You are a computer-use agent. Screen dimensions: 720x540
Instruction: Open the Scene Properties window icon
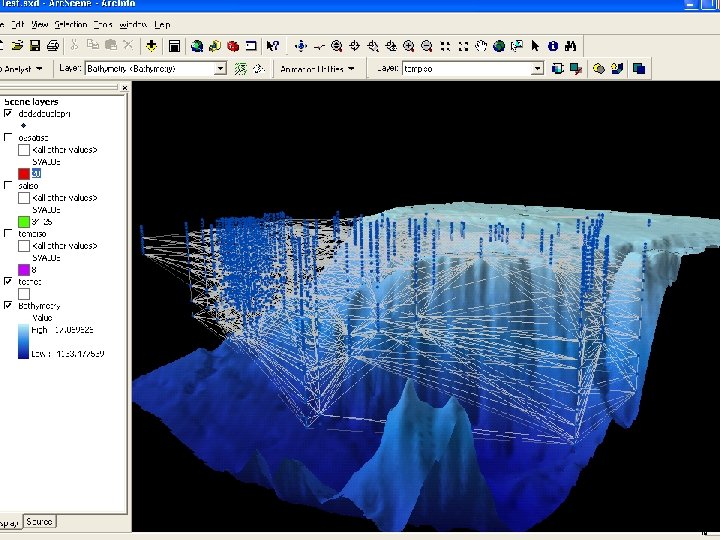[174, 45]
